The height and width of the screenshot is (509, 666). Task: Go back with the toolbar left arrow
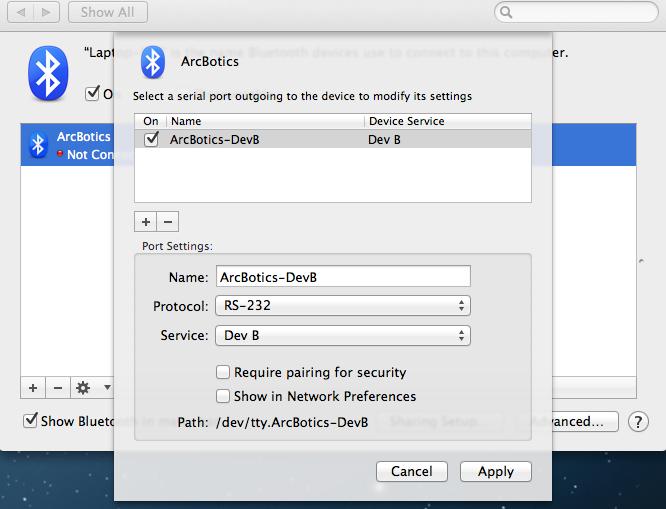coord(21,12)
